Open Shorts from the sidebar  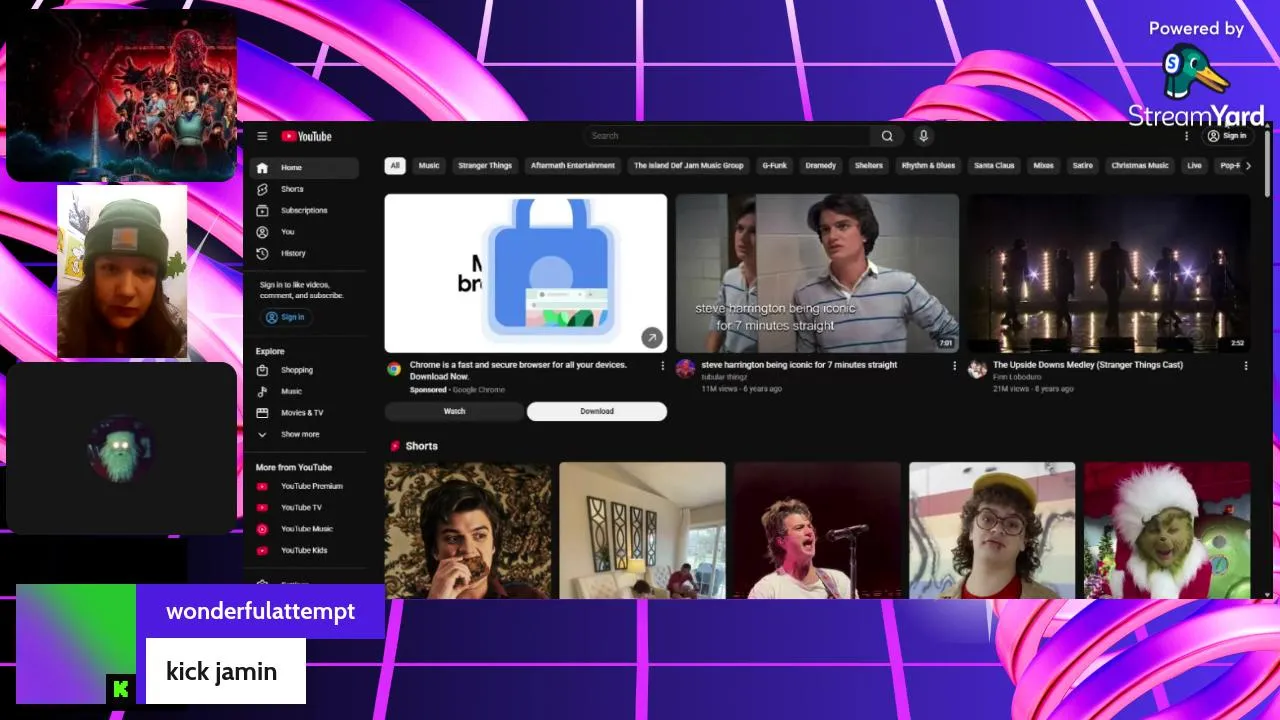pos(304,189)
